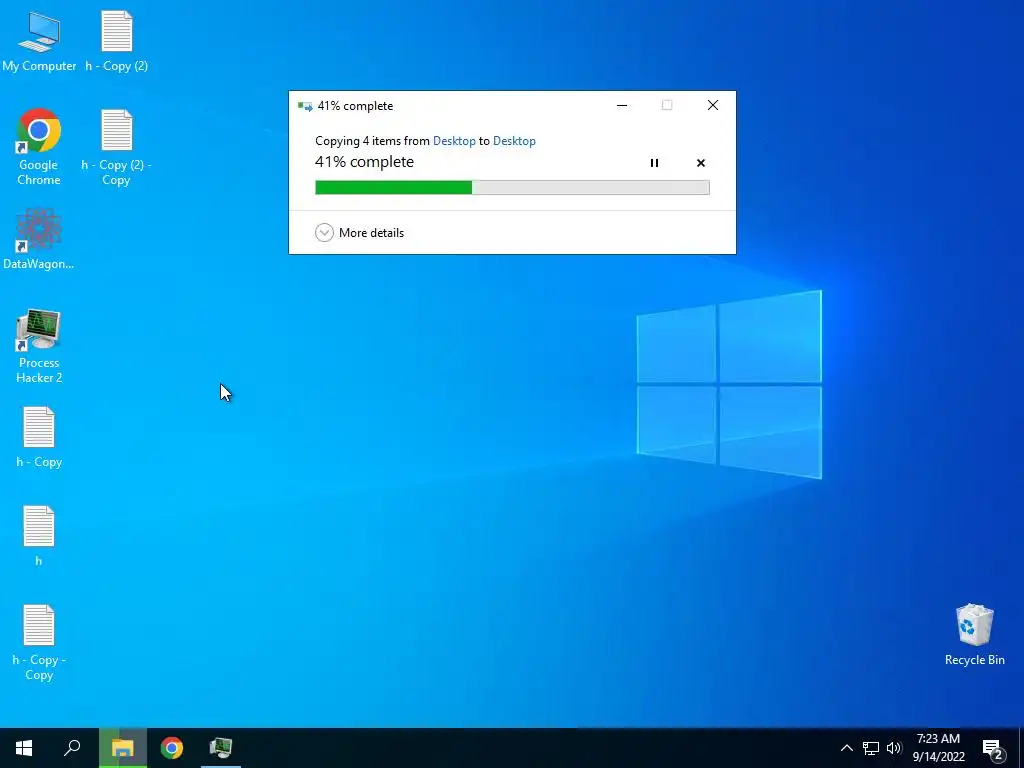
Task: Select the 'h - Copy (2)' file icon
Action: [x=116, y=41]
